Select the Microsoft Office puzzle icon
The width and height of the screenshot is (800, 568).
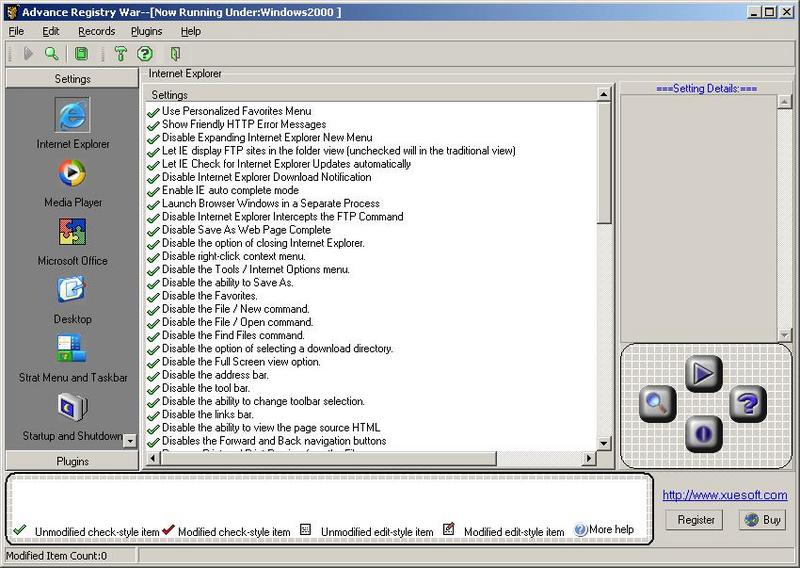click(x=72, y=232)
